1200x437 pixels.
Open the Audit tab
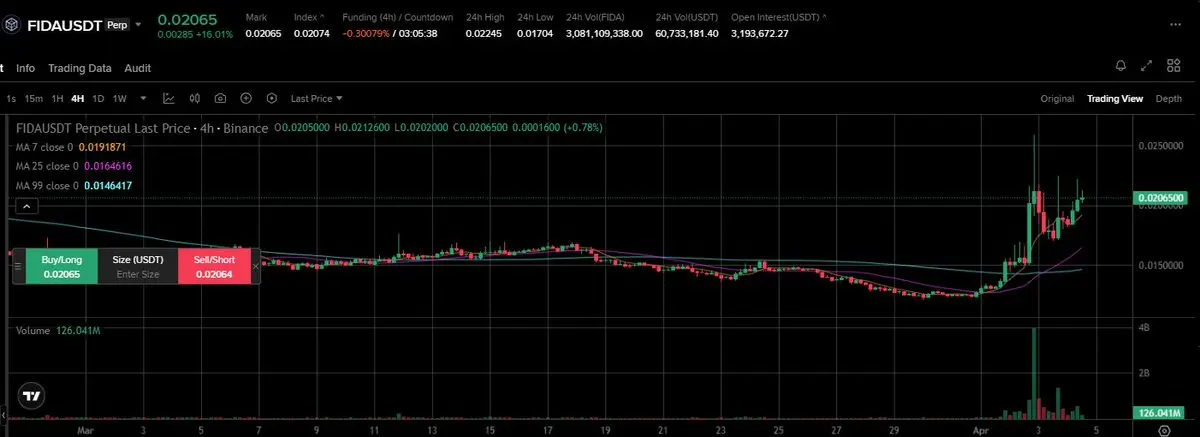138,68
